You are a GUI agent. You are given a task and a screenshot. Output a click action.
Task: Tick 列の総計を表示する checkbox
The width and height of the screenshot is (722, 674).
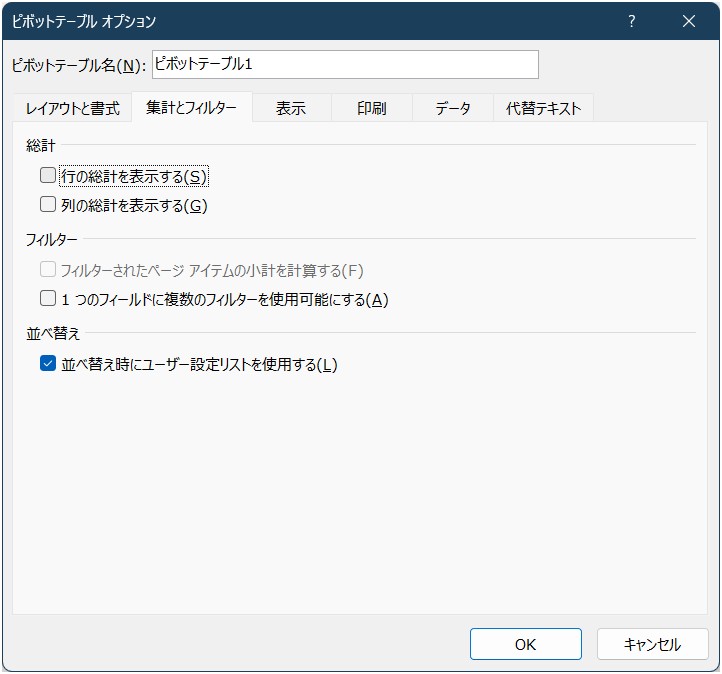(48, 204)
